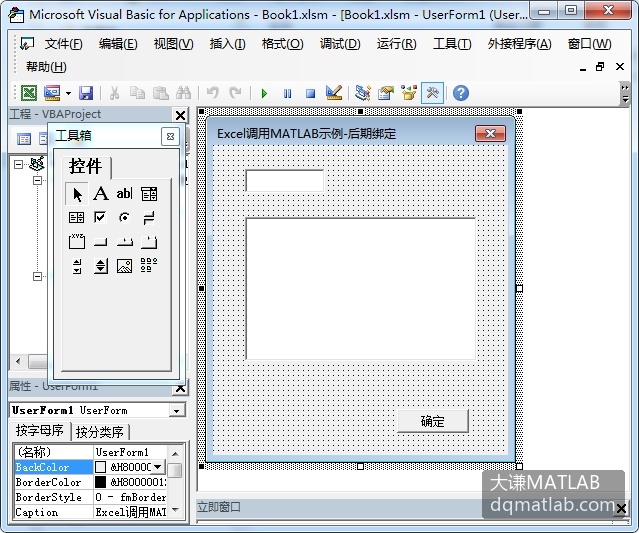
Task: Click the Paste toolbar icon
Action: tap(161, 93)
